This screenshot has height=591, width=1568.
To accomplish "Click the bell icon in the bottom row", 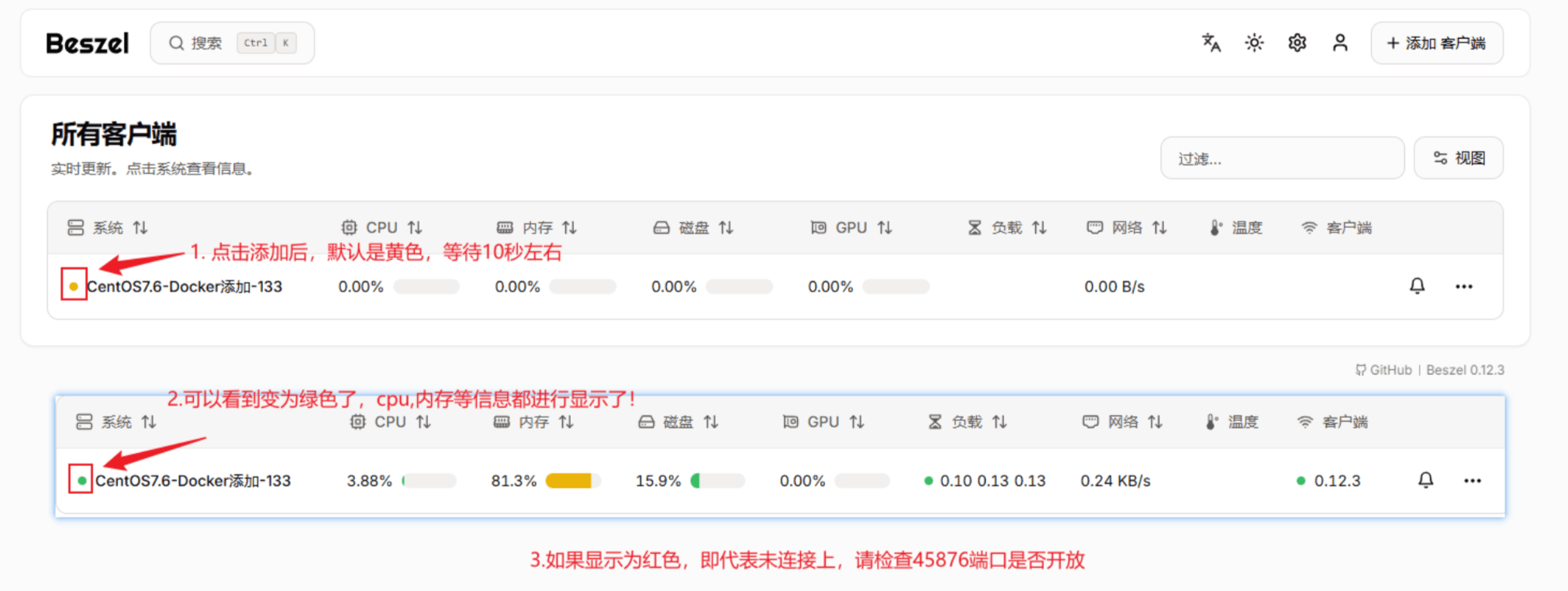I will (1425, 480).
